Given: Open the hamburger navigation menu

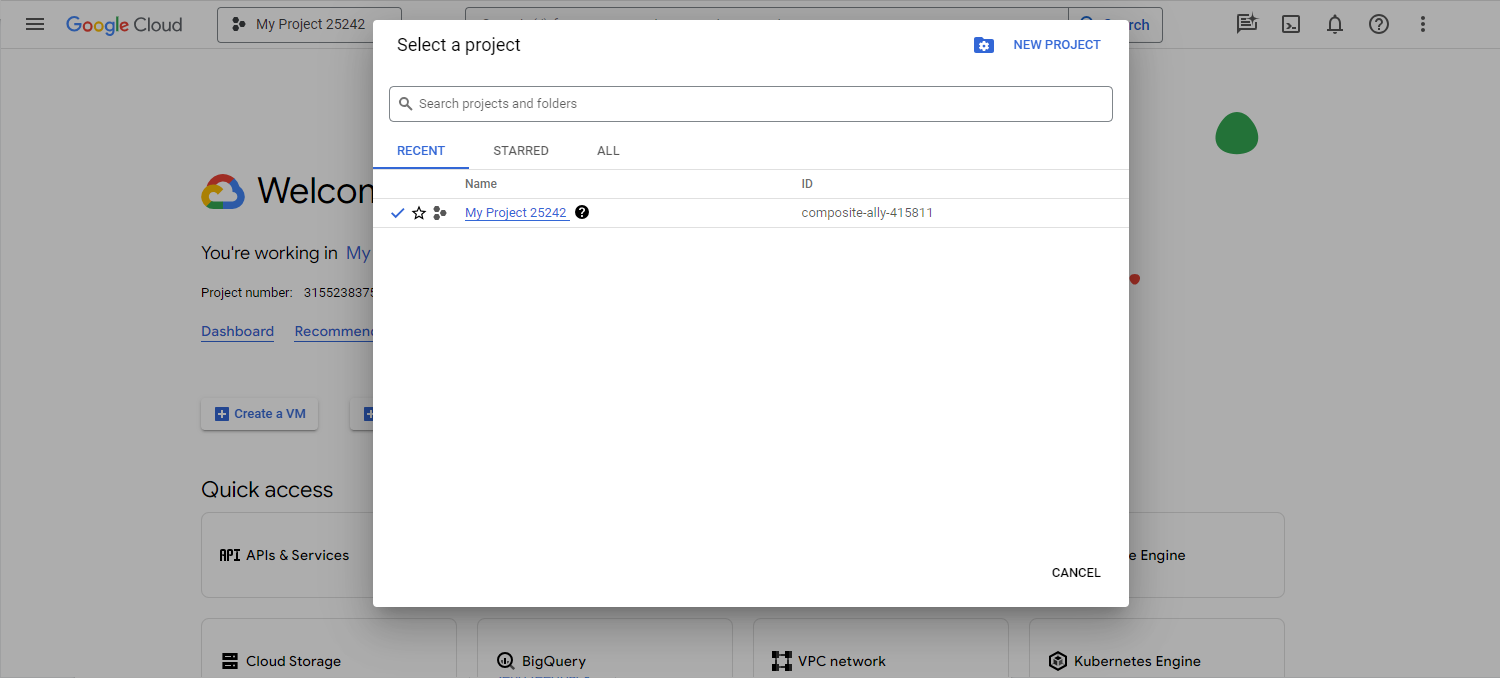Looking at the screenshot, I should (x=35, y=24).
